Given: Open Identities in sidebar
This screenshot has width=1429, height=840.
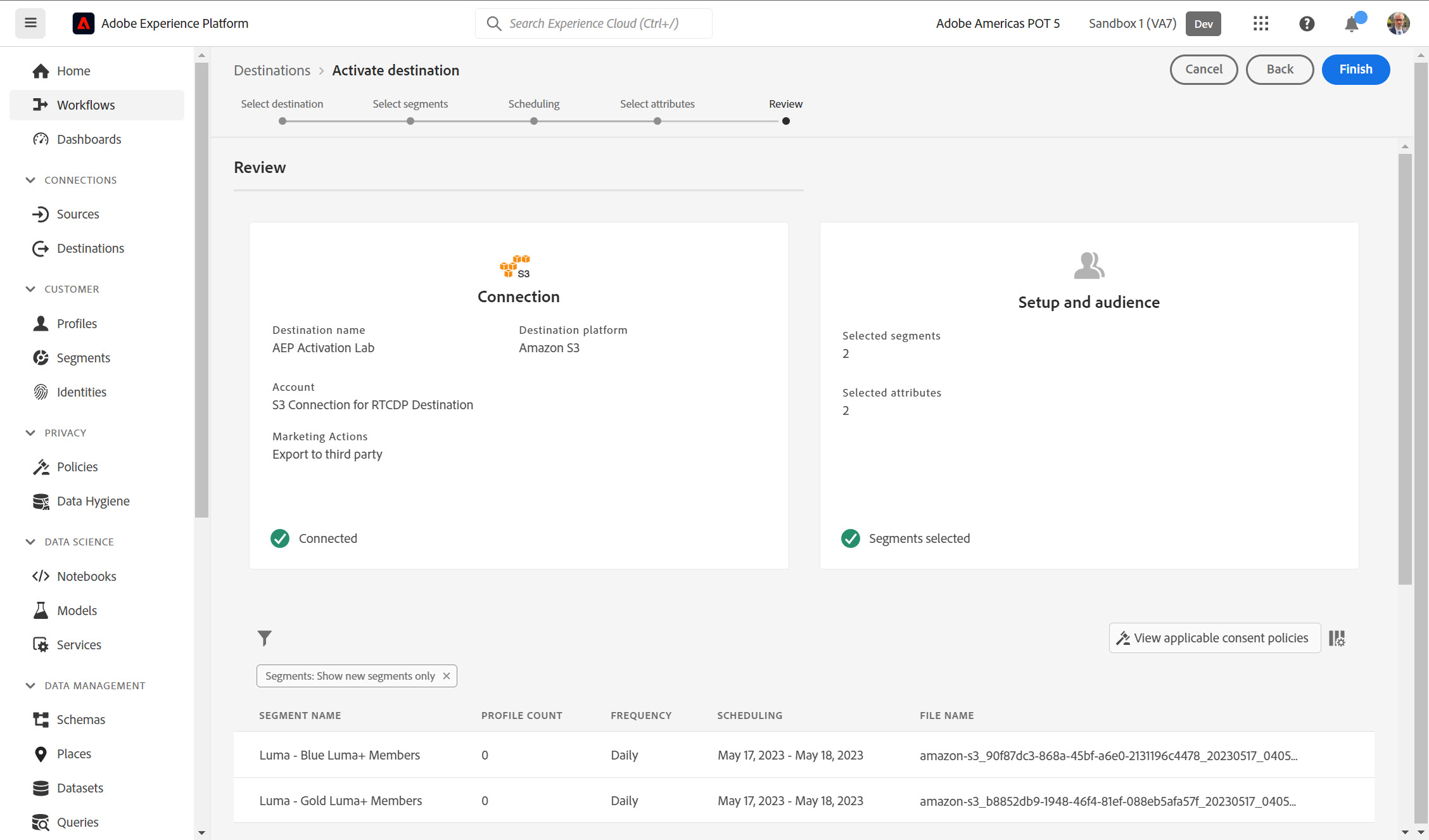Looking at the screenshot, I should [x=97, y=392].
